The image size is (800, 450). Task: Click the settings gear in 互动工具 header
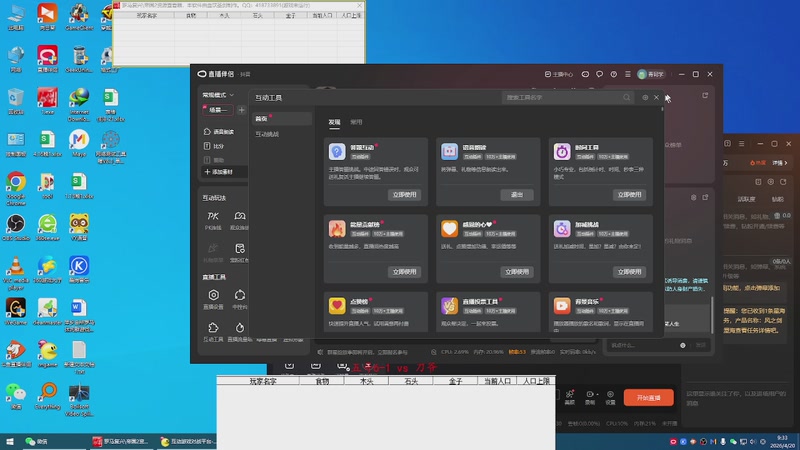[645, 97]
